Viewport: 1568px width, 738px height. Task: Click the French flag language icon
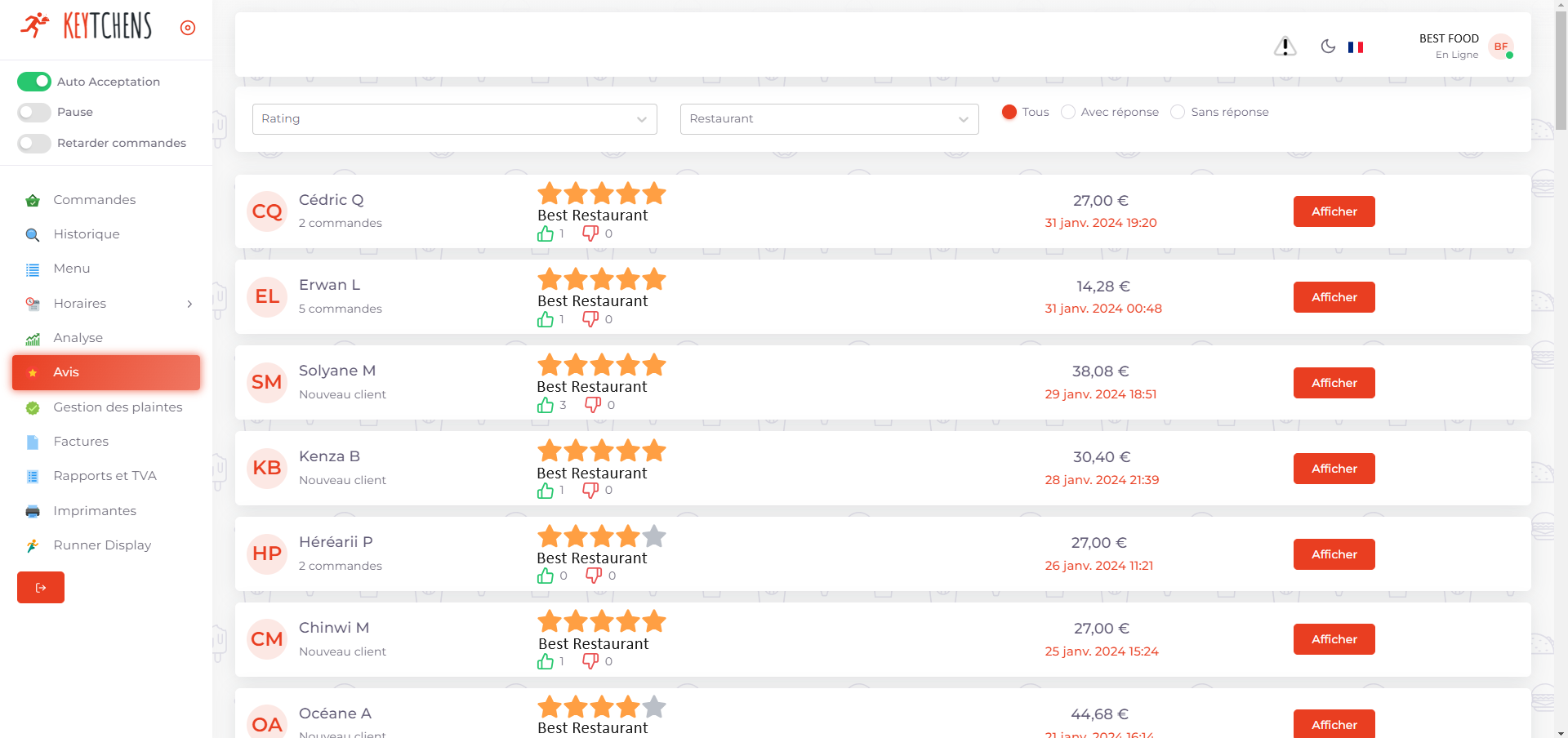1356,47
